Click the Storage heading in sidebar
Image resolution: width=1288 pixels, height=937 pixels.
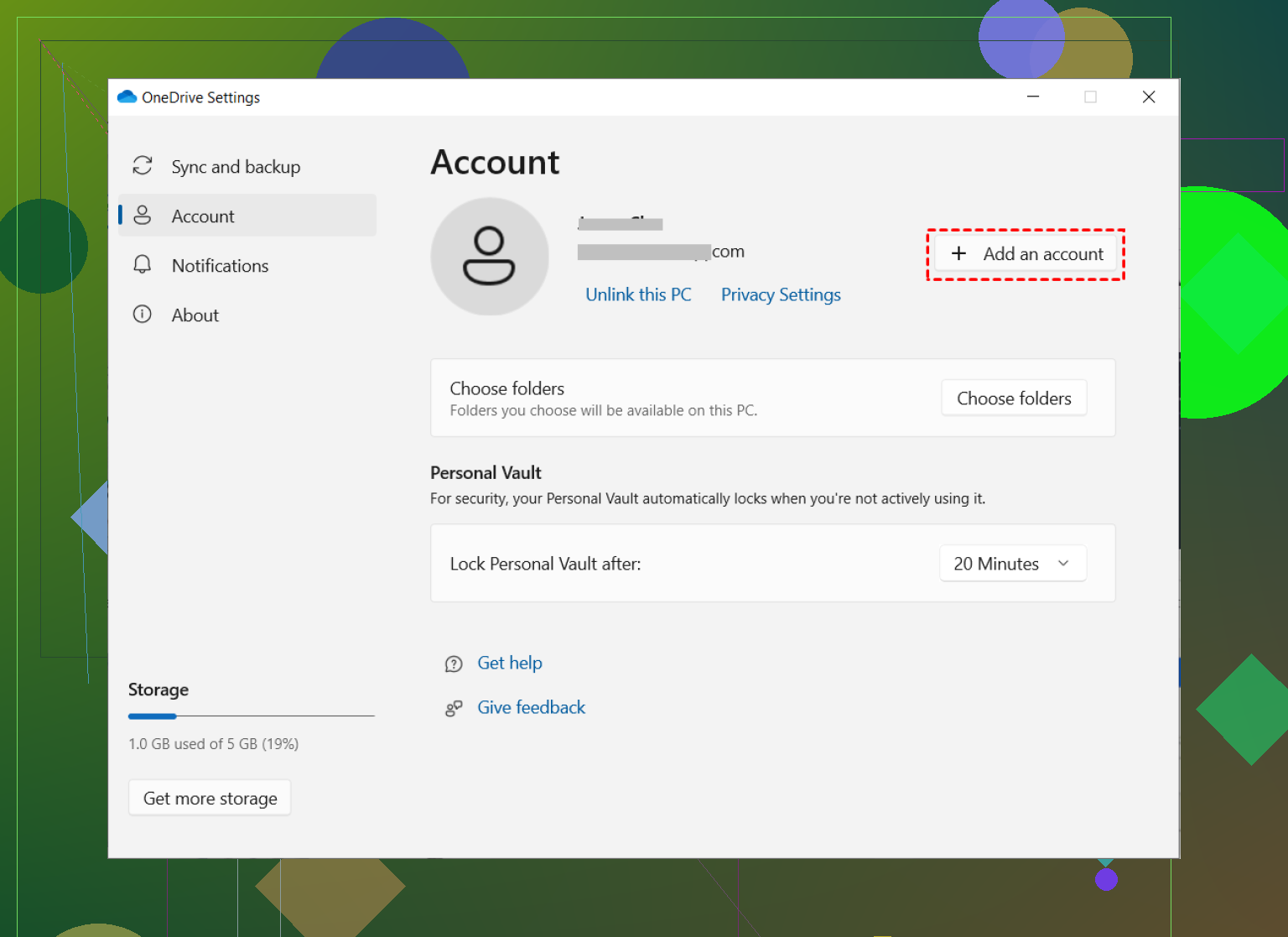158,690
